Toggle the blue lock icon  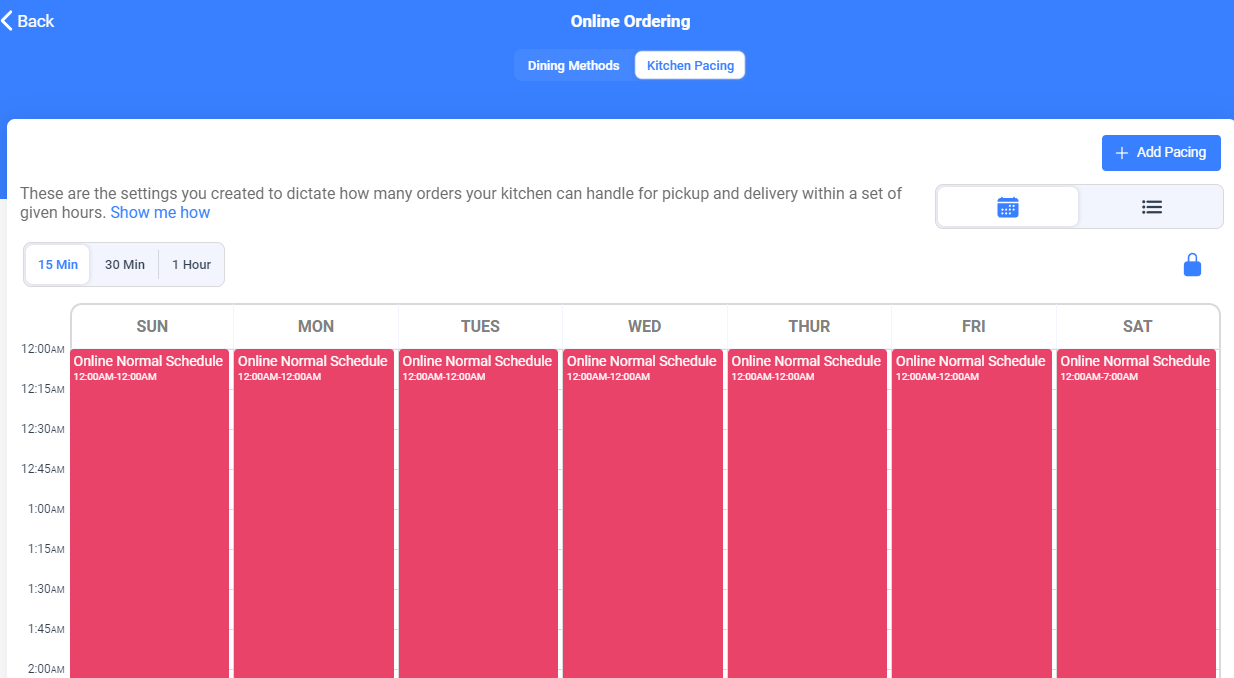tap(1192, 265)
